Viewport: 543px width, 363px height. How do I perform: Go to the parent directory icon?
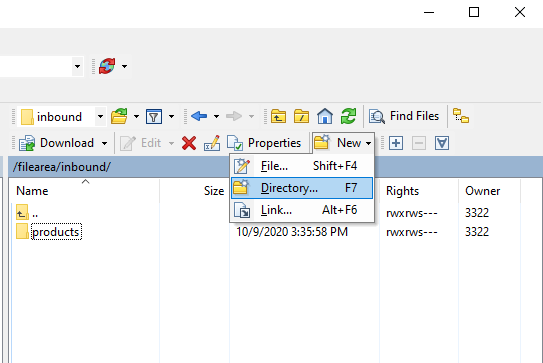pos(278,116)
